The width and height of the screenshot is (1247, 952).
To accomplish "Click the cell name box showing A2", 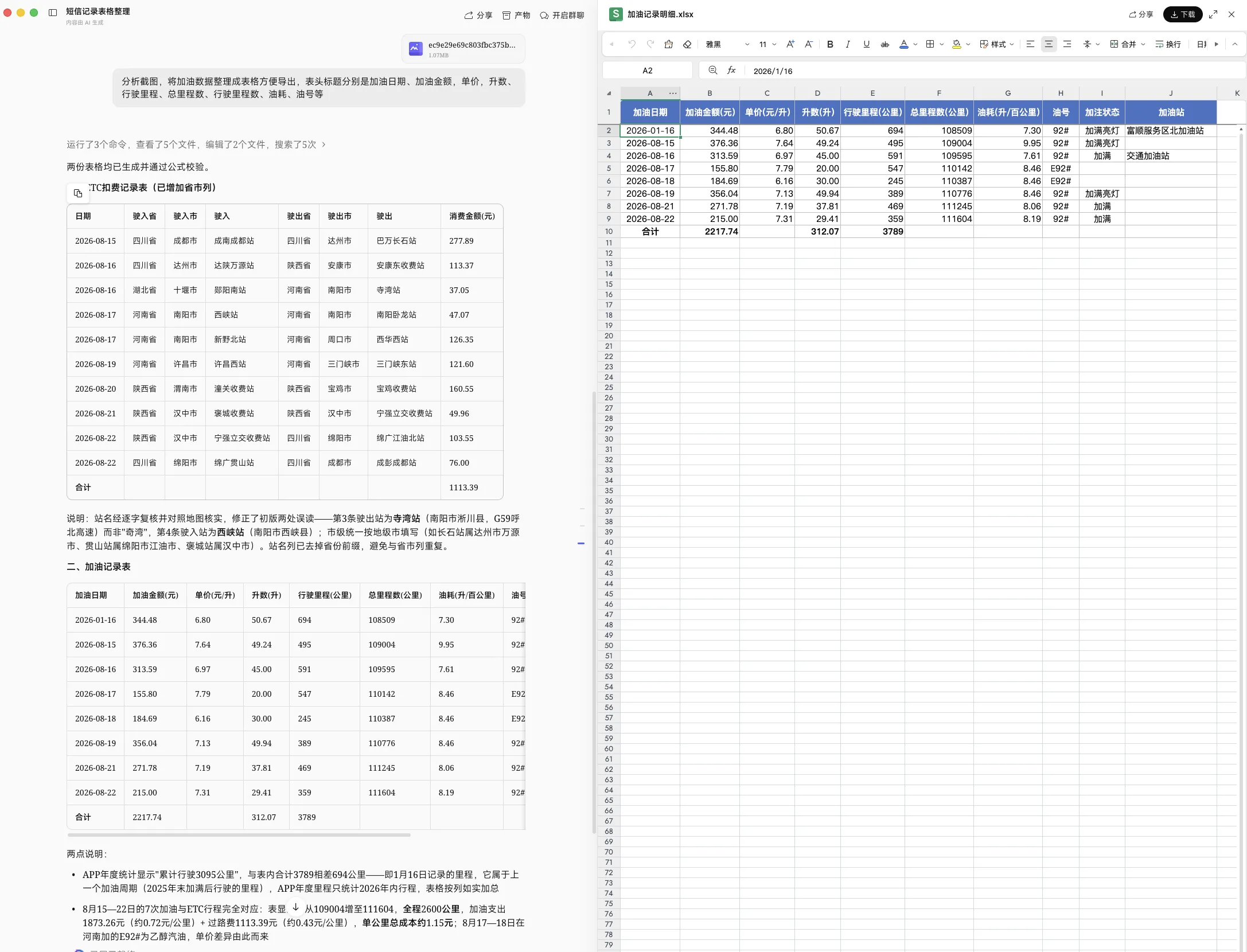I will 647,71.
